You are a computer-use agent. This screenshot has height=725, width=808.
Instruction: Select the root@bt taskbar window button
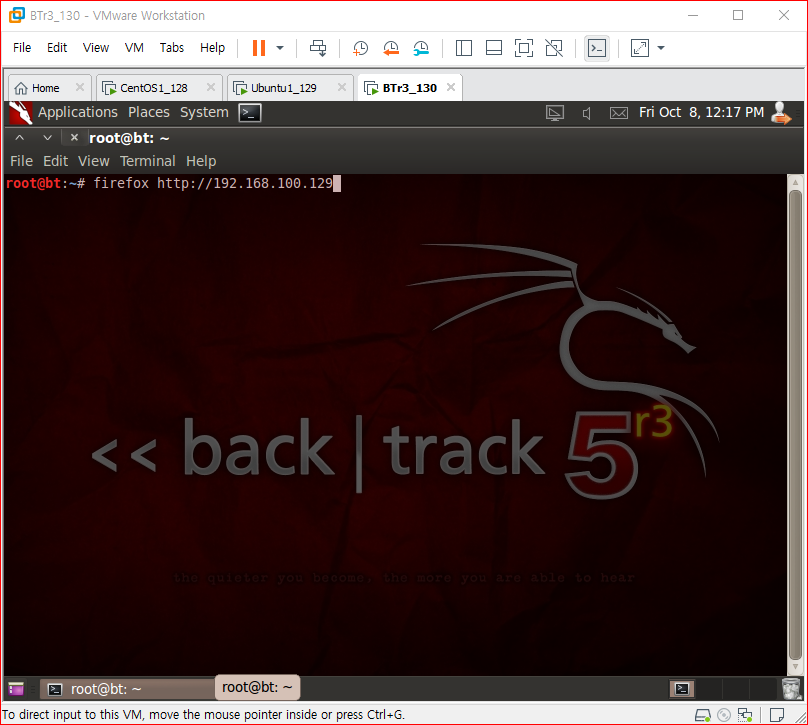pyautogui.click(x=127, y=689)
